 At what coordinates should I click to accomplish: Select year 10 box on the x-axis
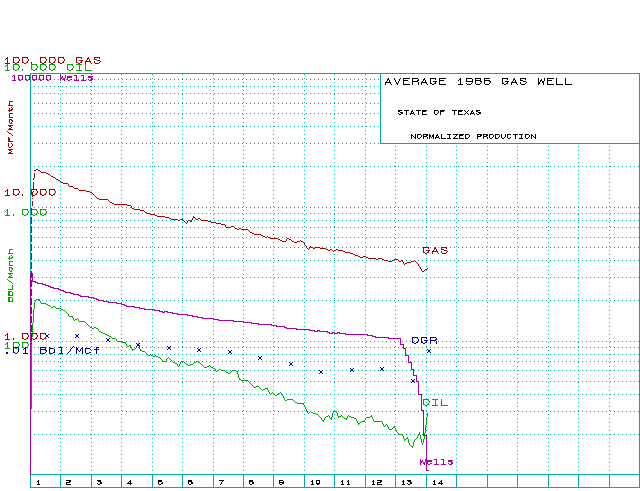[x=314, y=482]
